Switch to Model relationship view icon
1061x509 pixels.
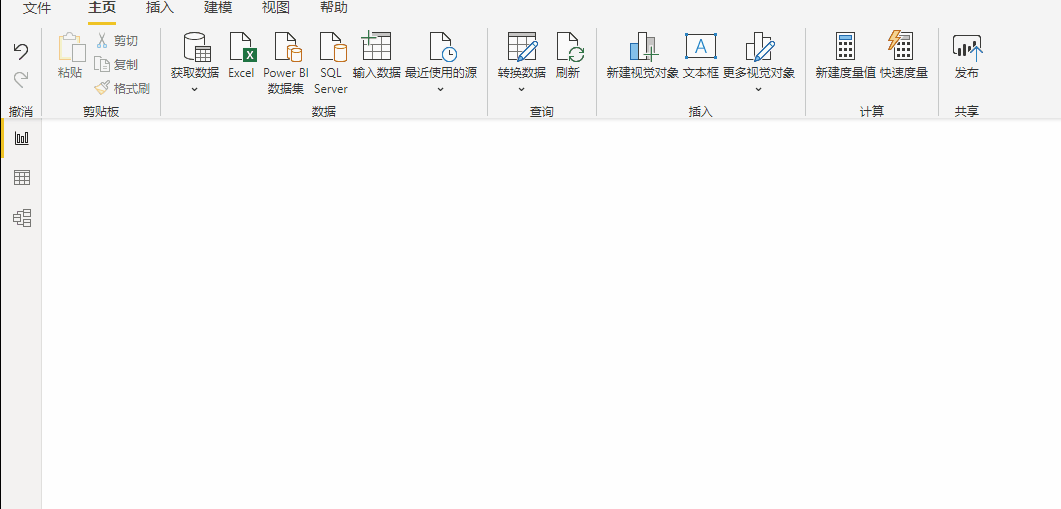(22, 218)
